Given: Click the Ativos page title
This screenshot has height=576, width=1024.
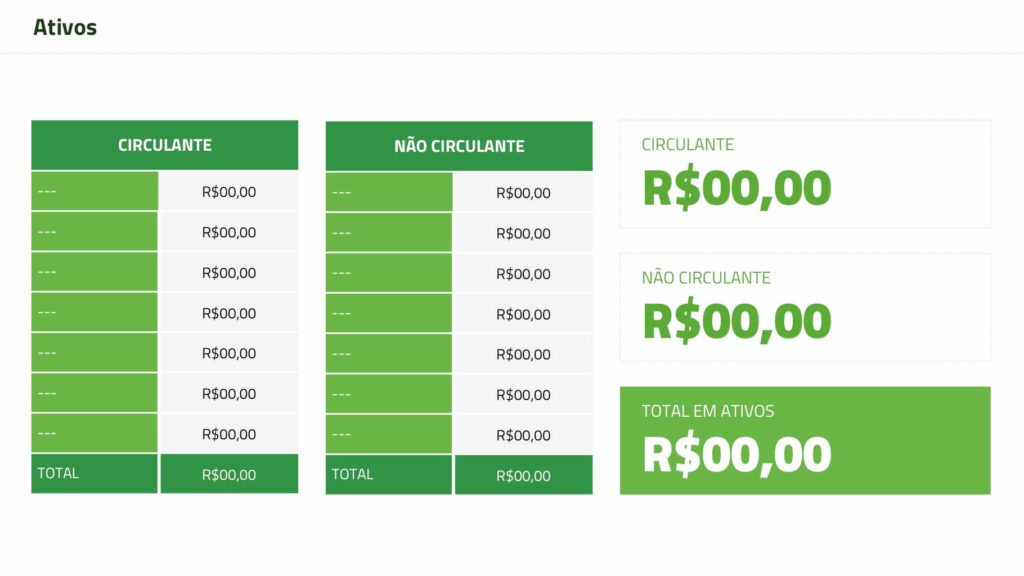Looking at the screenshot, I should [x=65, y=27].
